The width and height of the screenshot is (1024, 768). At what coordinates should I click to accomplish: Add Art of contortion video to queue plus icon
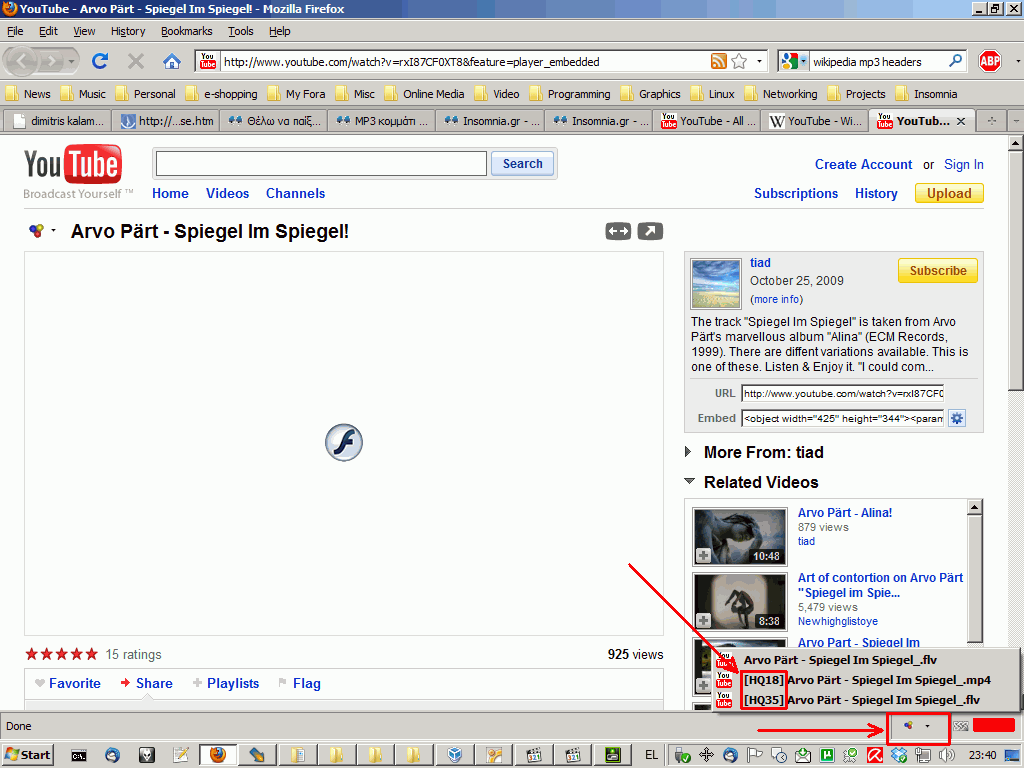point(703,620)
